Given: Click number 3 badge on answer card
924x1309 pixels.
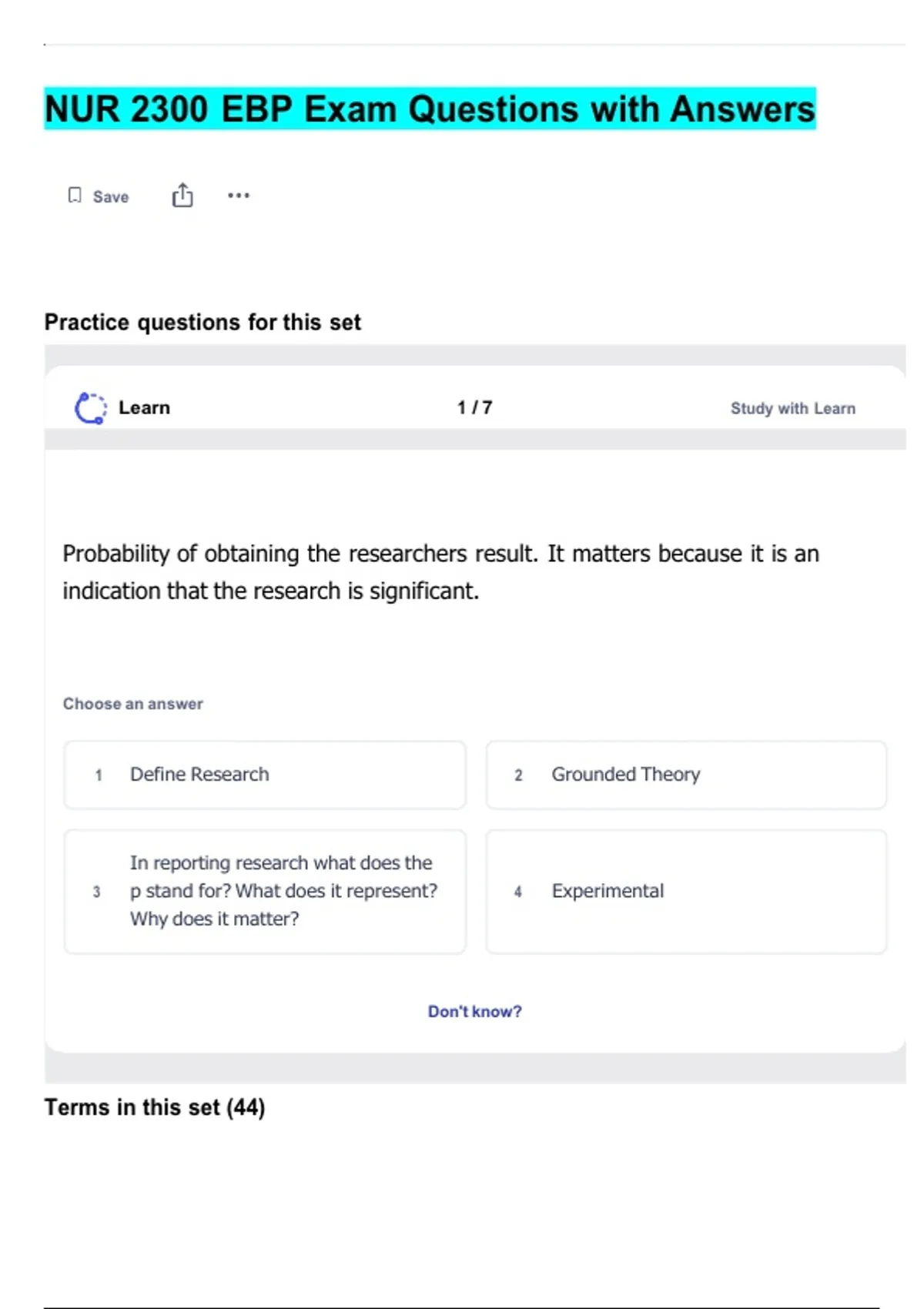Looking at the screenshot, I should [x=96, y=892].
